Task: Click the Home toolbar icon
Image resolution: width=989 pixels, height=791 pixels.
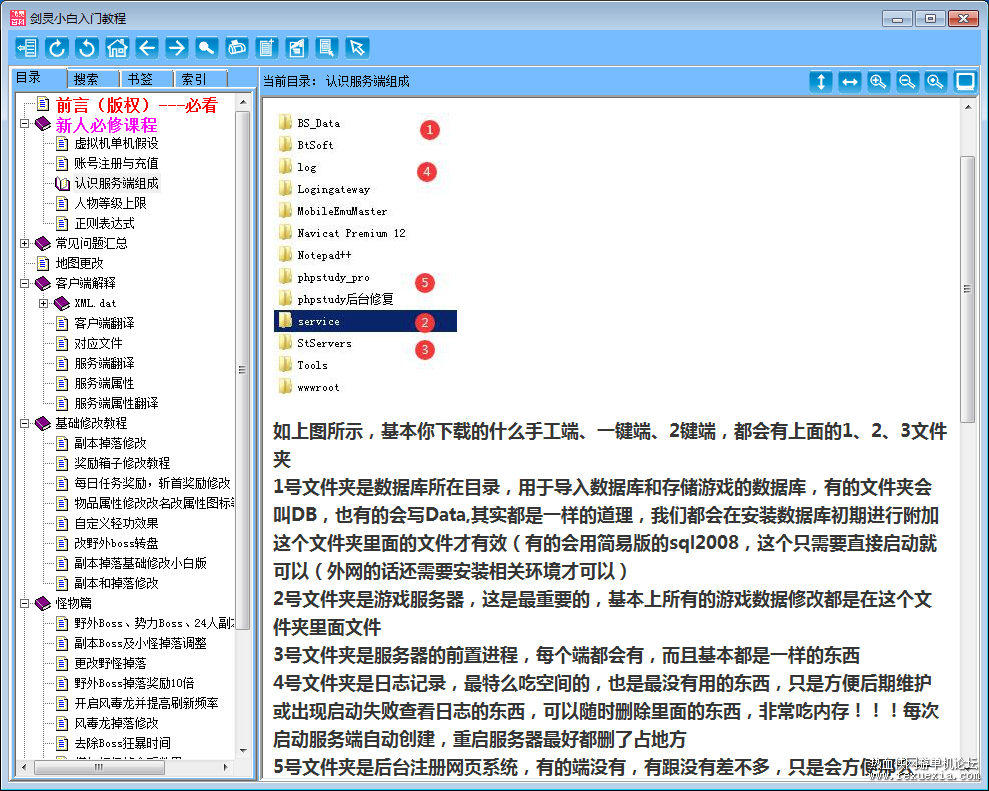Action: click(x=117, y=48)
